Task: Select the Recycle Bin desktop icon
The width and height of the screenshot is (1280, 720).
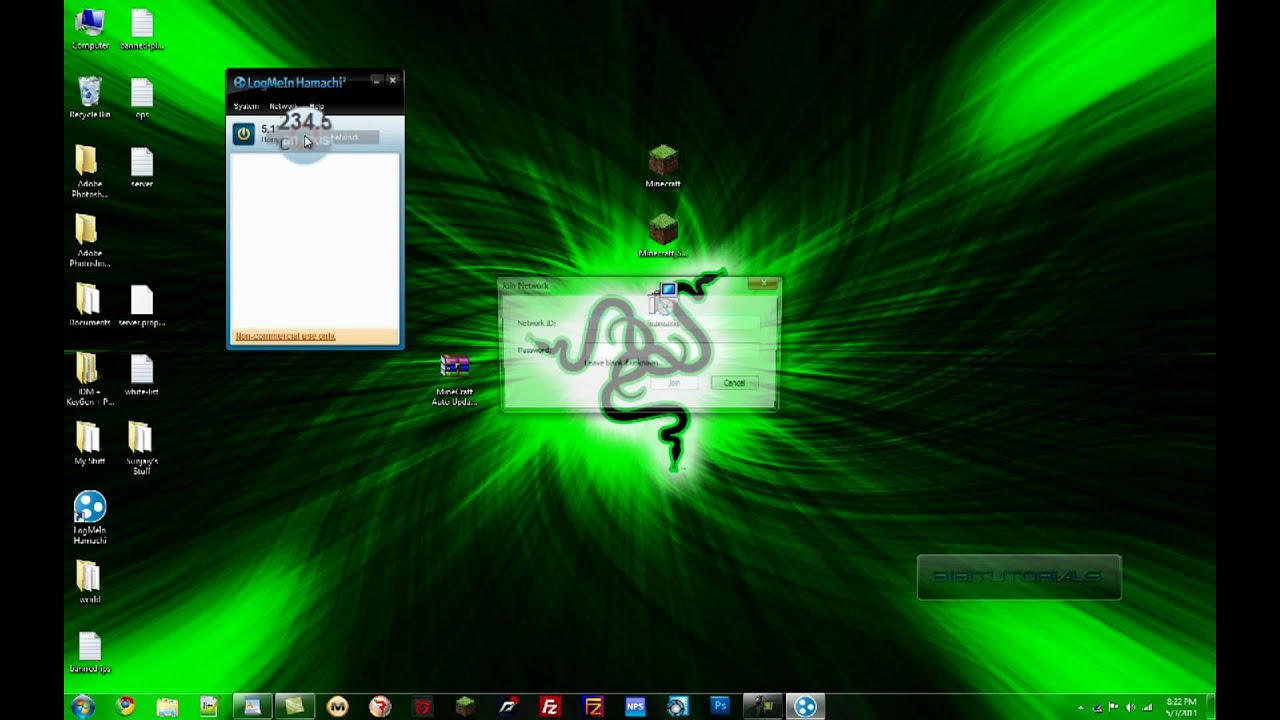Action: pos(89,98)
